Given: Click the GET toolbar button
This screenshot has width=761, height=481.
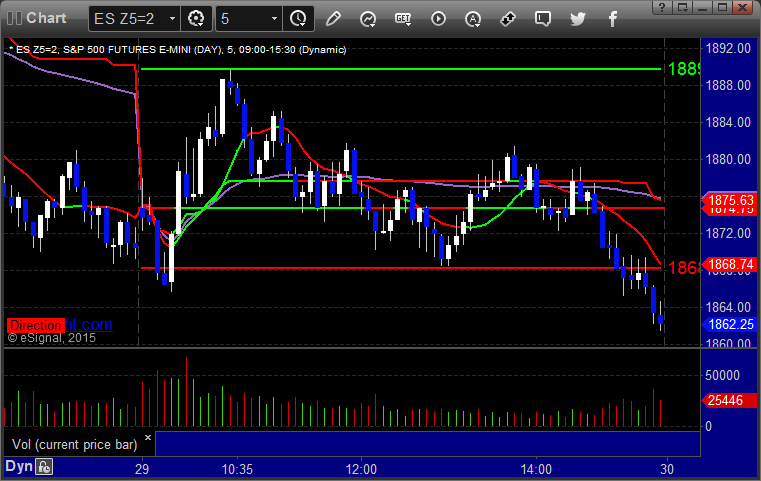Looking at the screenshot, I should [403, 19].
